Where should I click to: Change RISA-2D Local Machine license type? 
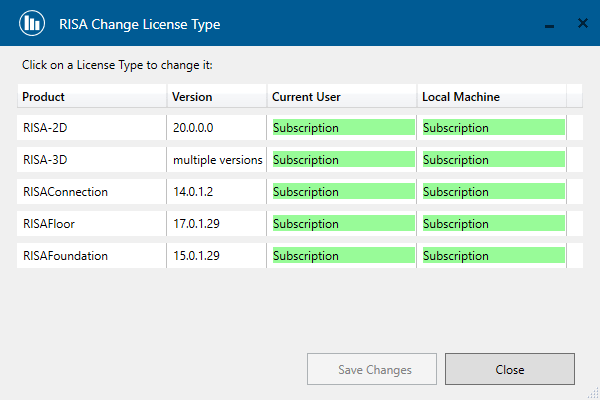(x=493, y=128)
